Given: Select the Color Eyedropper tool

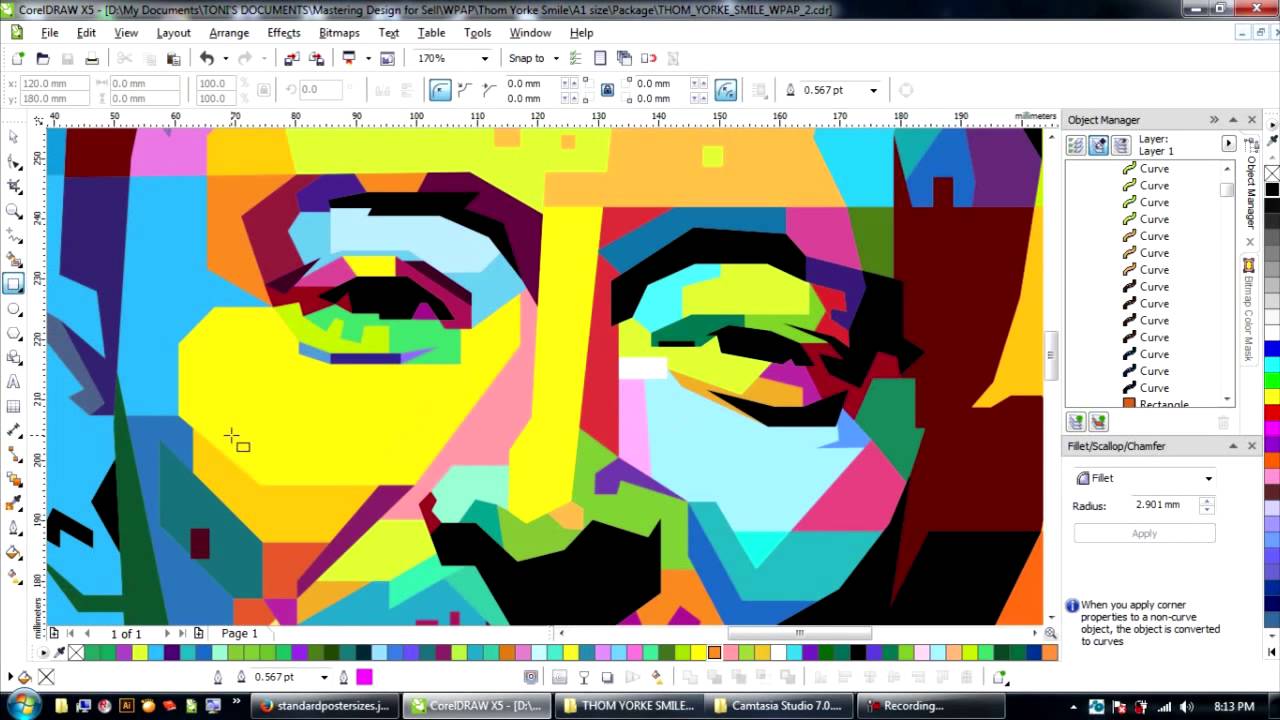Looking at the screenshot, I should tap(14, 504).
